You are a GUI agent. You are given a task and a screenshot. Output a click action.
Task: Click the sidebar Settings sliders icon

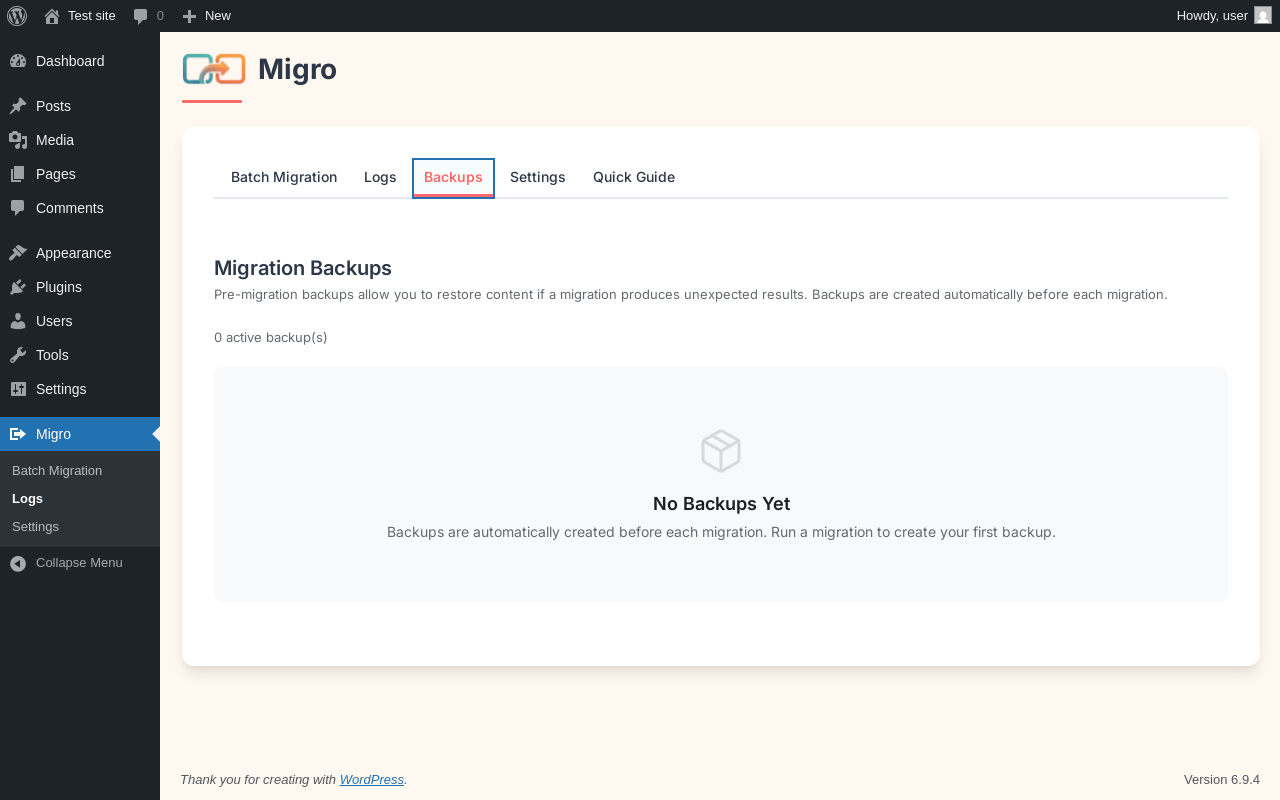pyautogui.click(x=18, y=389)
